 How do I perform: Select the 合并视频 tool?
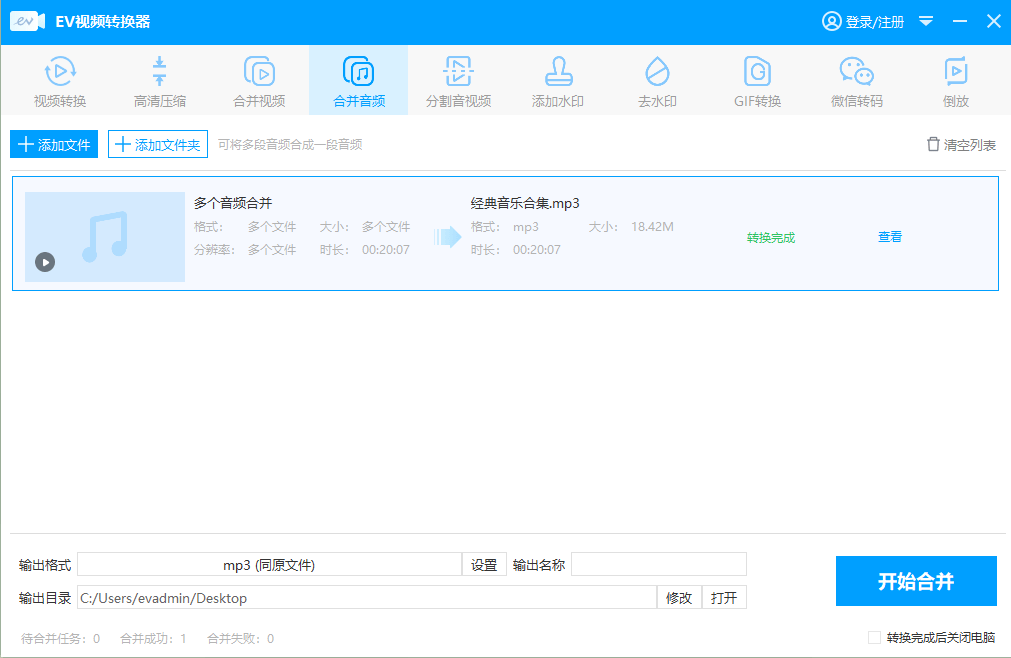[x=259, y=80]
